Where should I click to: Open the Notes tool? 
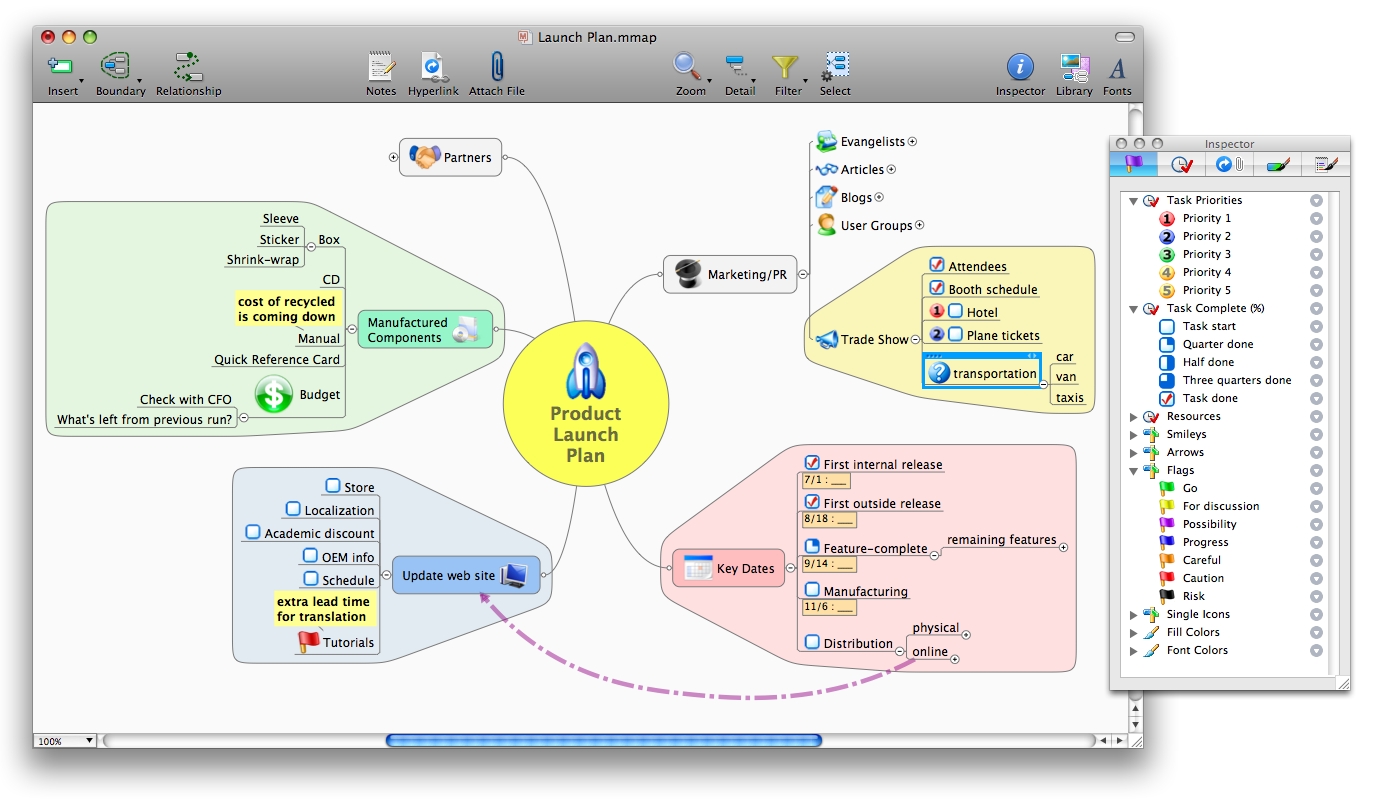[x=381, y=68]
